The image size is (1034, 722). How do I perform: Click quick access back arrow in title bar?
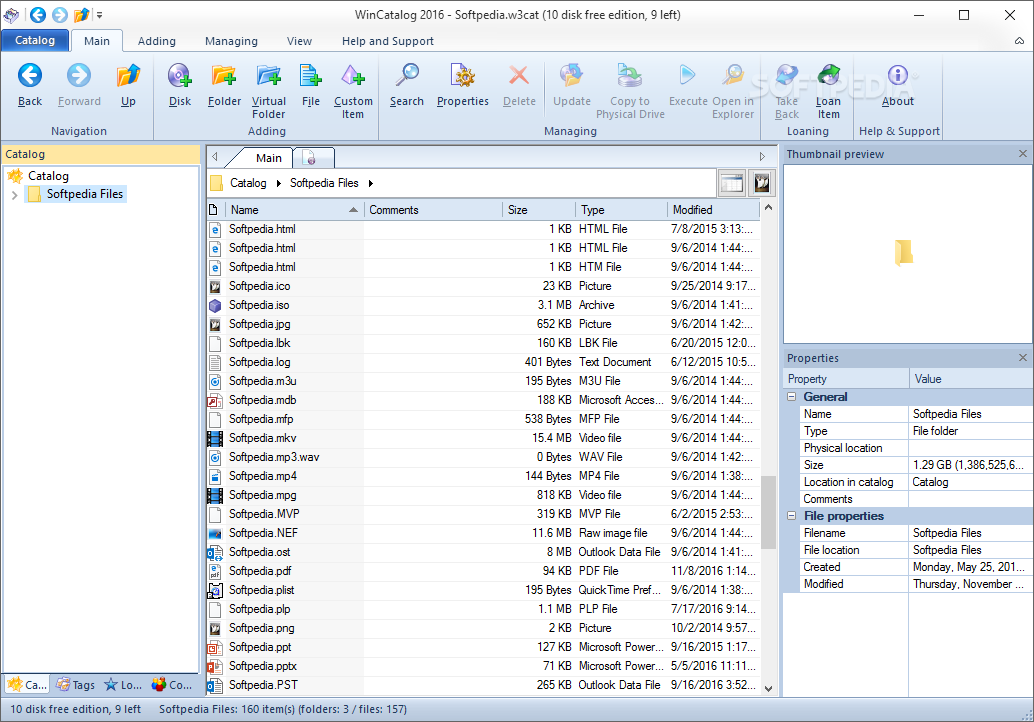[x=38, y=15]
